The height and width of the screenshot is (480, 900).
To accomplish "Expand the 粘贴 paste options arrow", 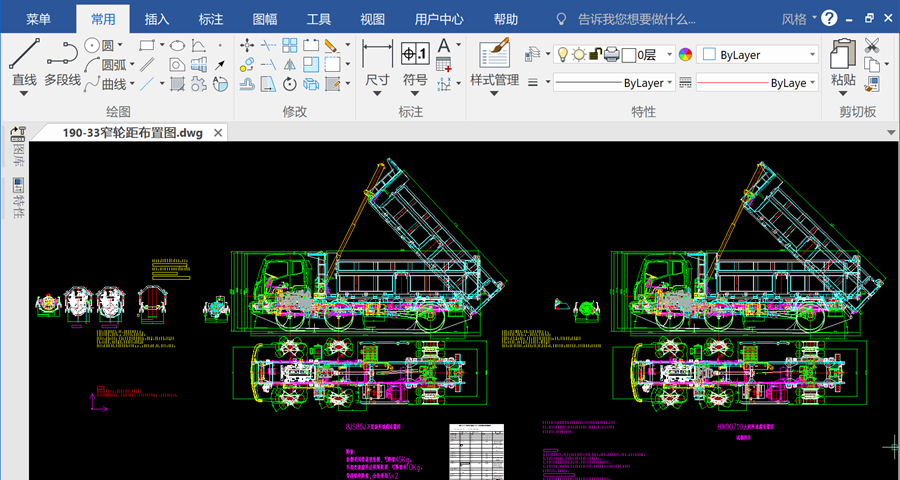I will pos(843,94).
